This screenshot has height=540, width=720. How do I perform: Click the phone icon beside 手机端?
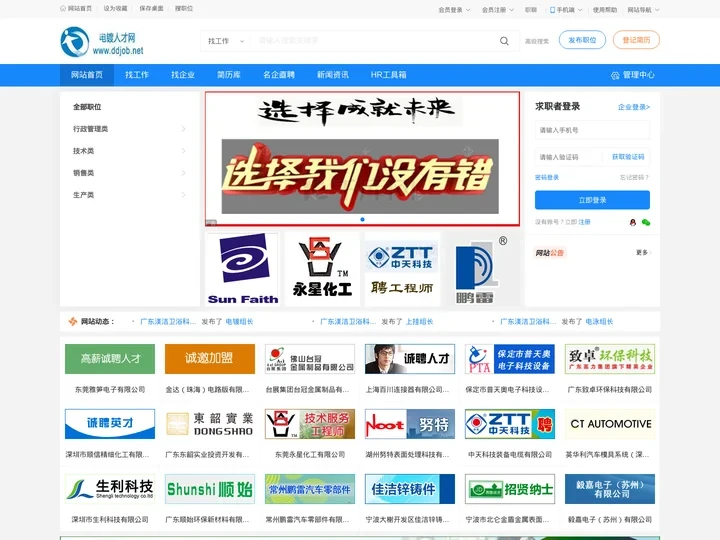(x=552, y=10)
